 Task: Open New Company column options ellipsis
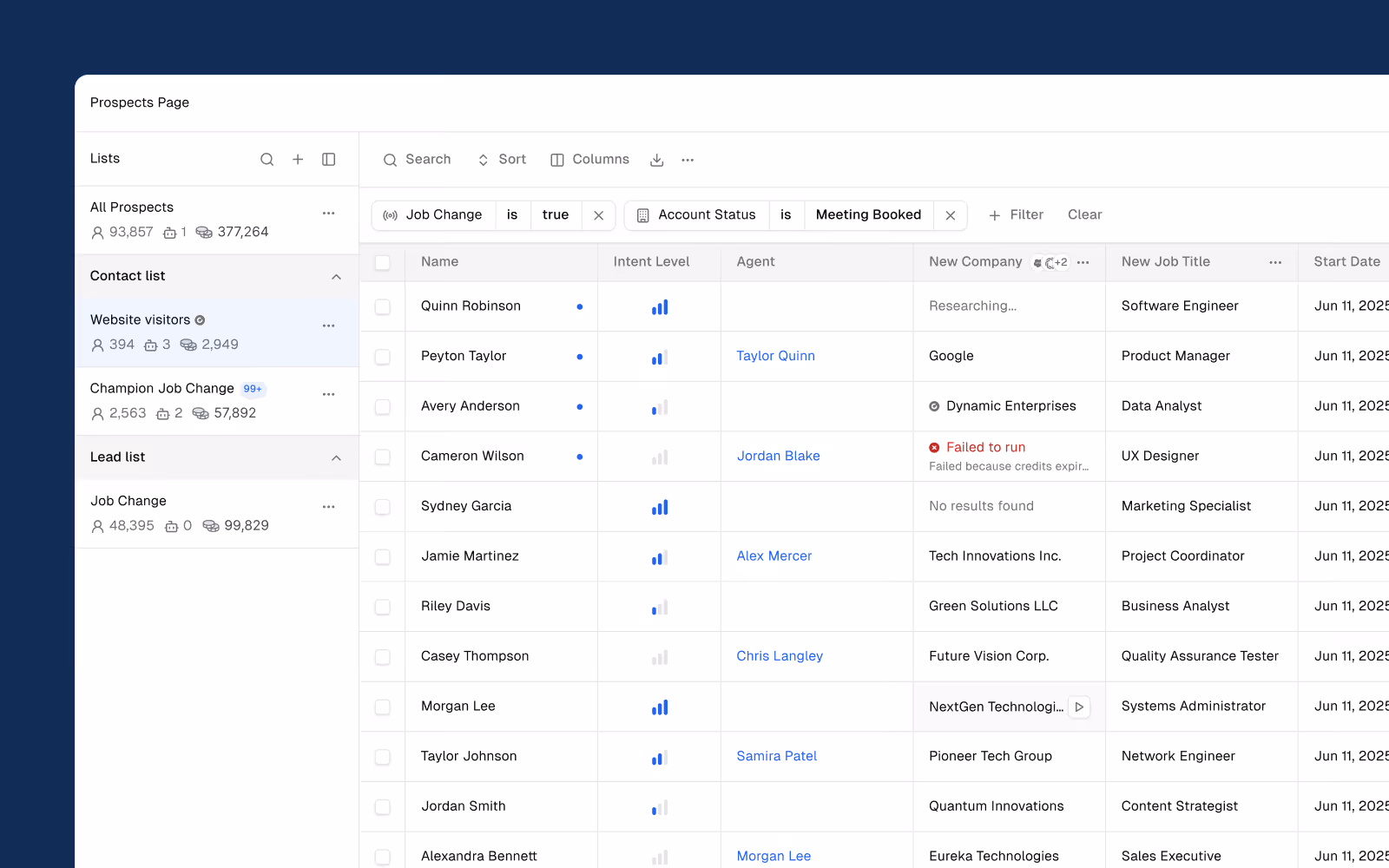[1083, 262]
